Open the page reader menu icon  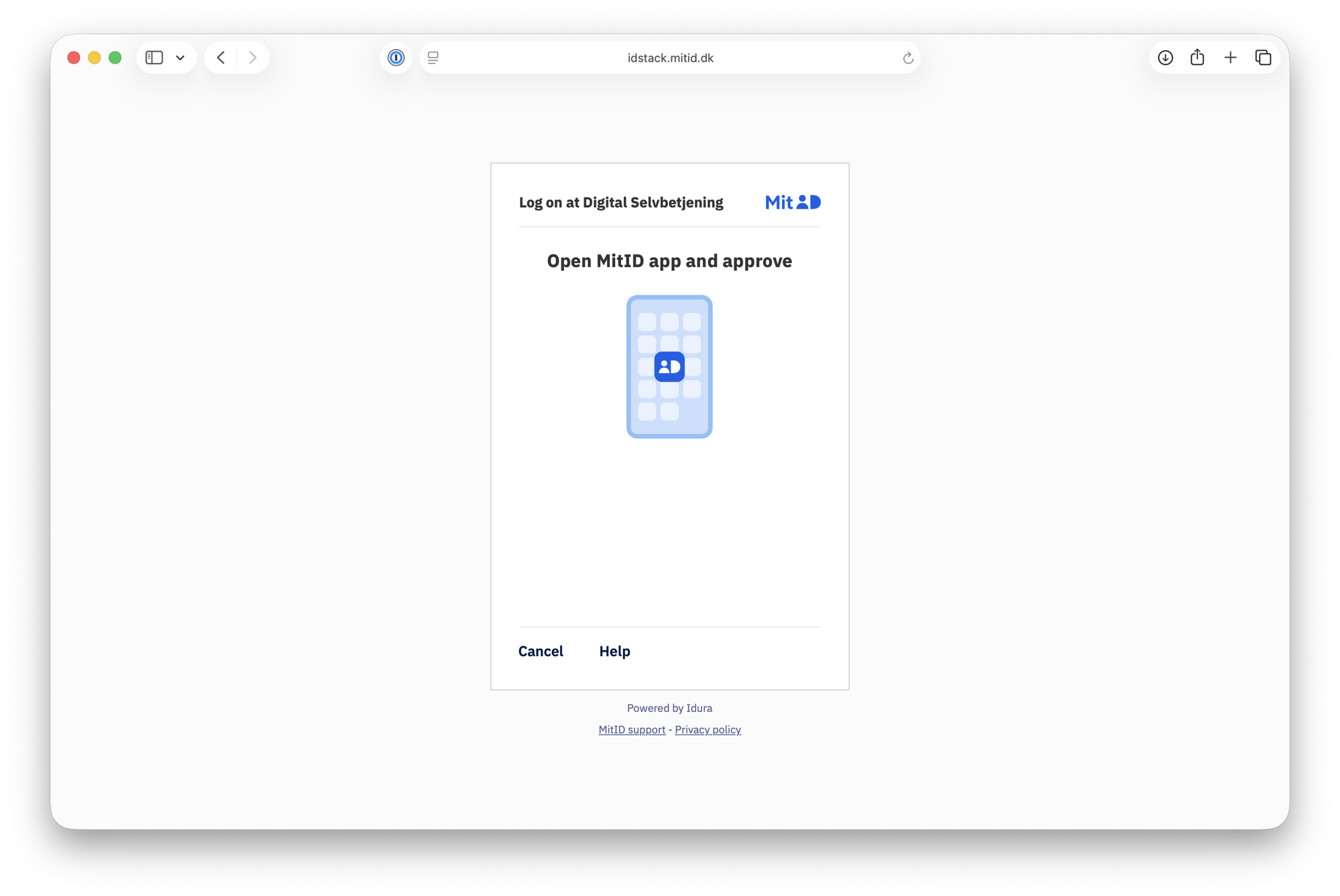click(x=433, y=58)
